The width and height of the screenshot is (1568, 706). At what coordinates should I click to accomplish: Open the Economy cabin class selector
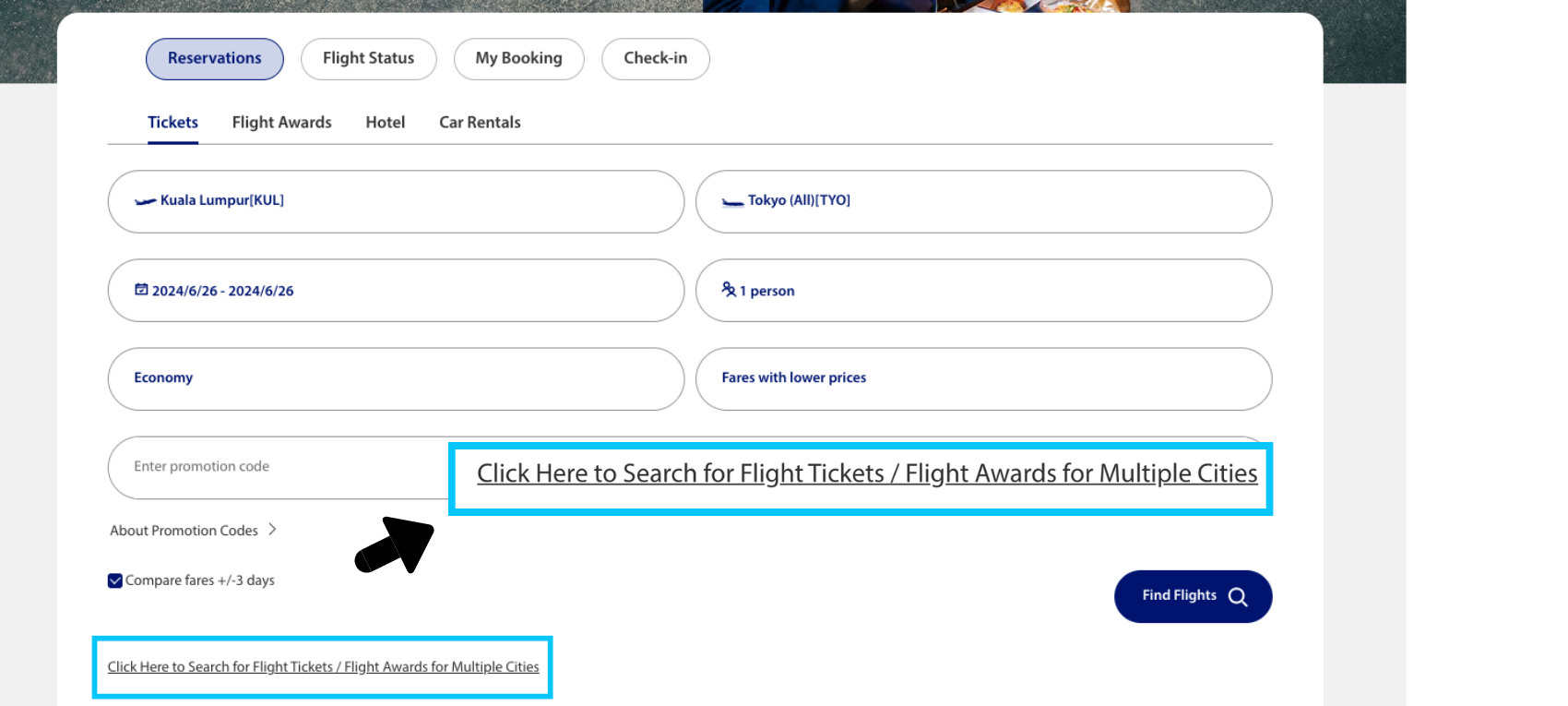tap(396, 378)
